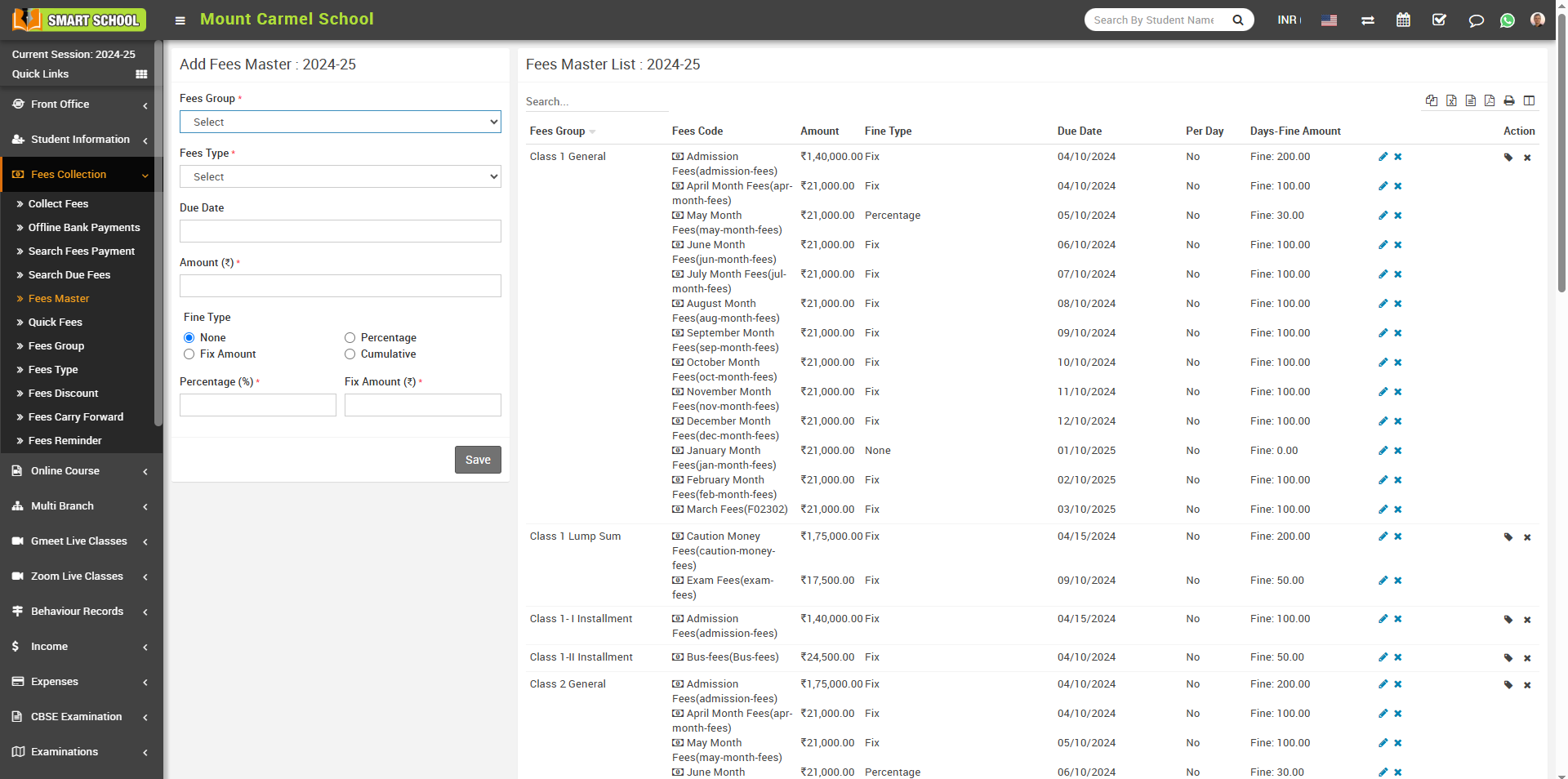Open the calendar from the header
The height and width of the screenshot is (779, 1568).
(x=1404, y=20)
